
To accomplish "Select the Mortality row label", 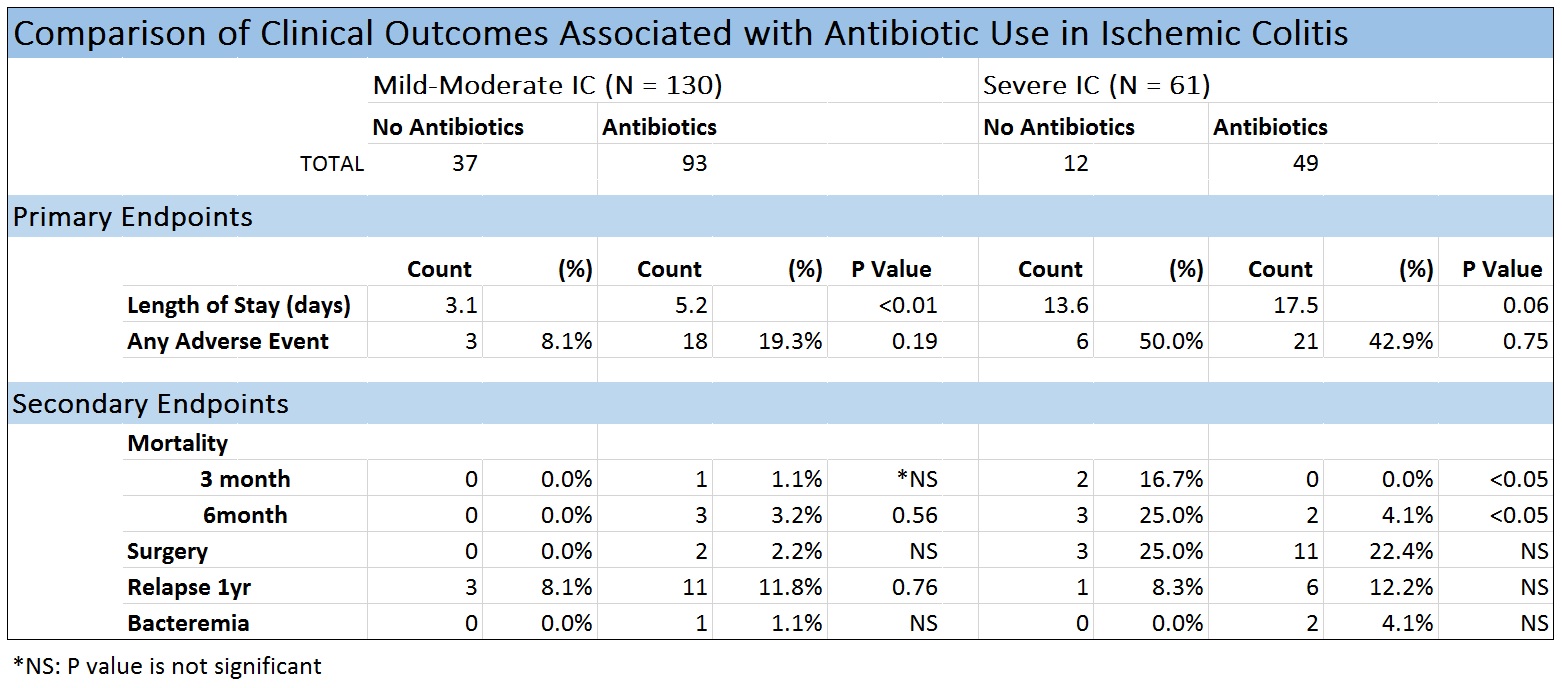I will click(x=178, y=443).
